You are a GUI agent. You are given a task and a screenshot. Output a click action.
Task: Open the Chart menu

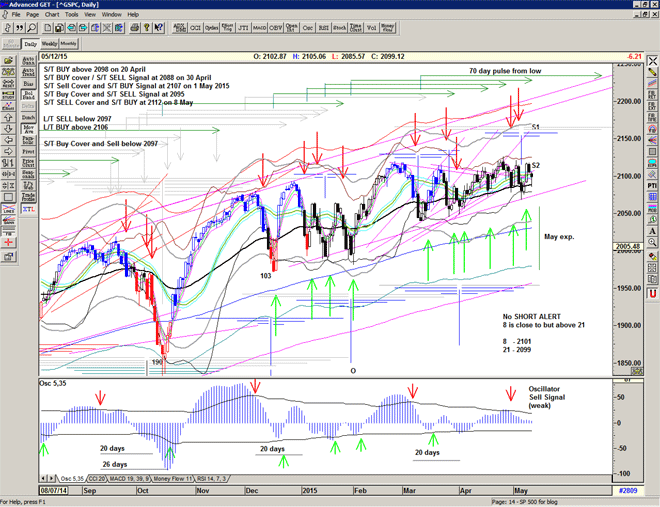click(53, 15)
